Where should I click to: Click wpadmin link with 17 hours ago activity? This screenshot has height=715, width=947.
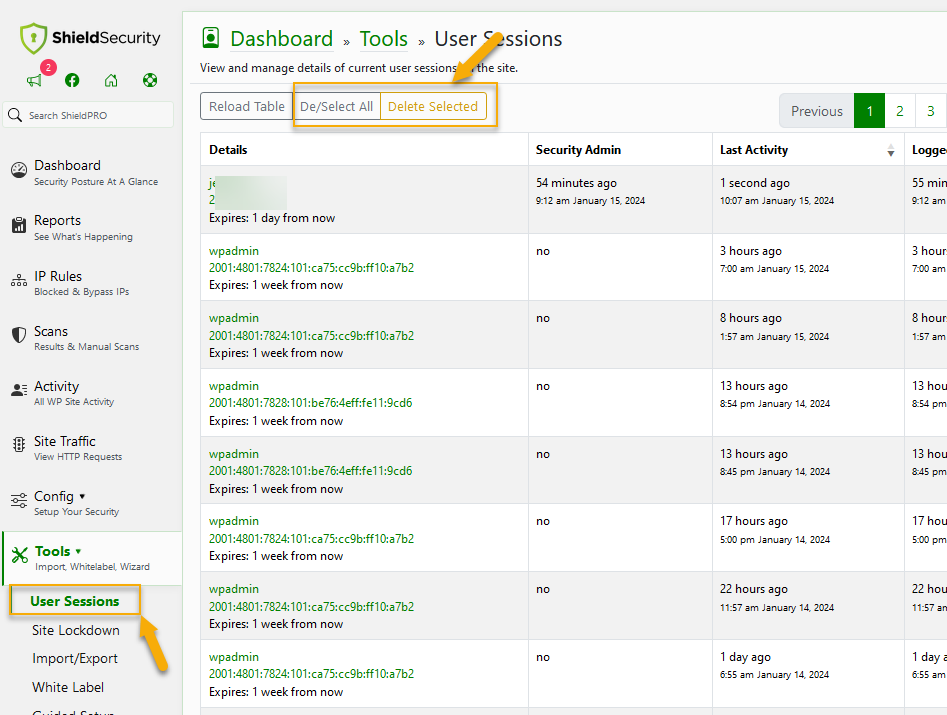click(234, 521)
